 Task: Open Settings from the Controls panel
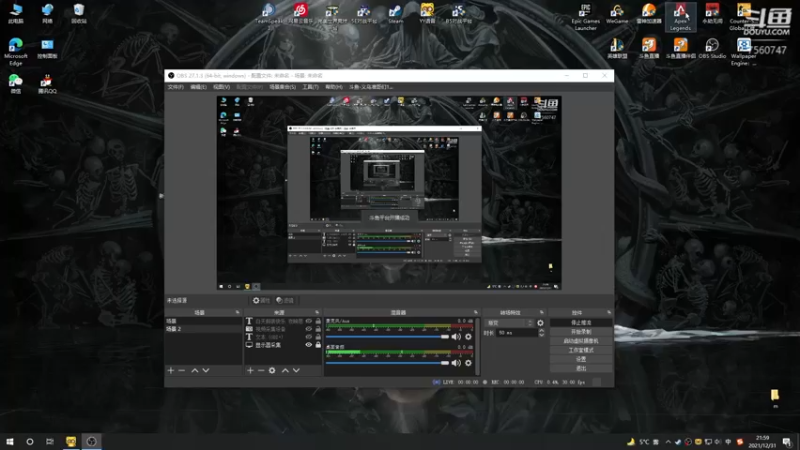coord(581,359)
